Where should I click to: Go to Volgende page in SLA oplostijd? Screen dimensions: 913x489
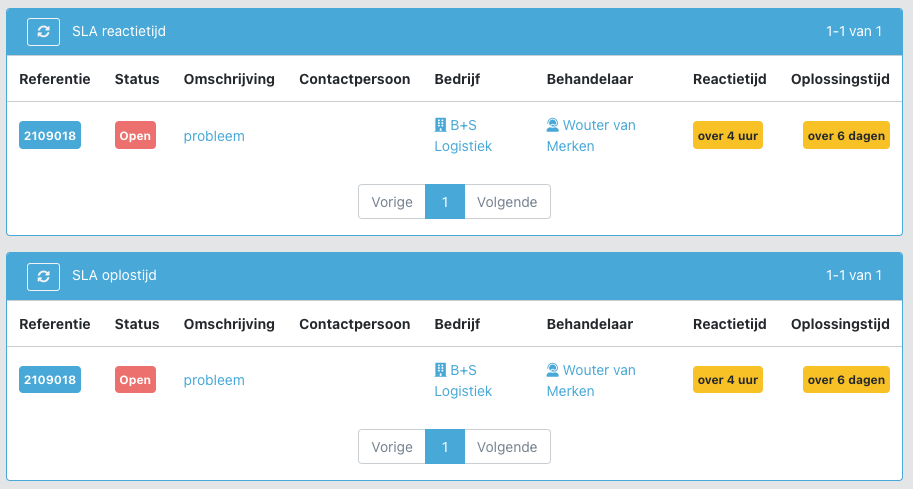coord(507,447)
